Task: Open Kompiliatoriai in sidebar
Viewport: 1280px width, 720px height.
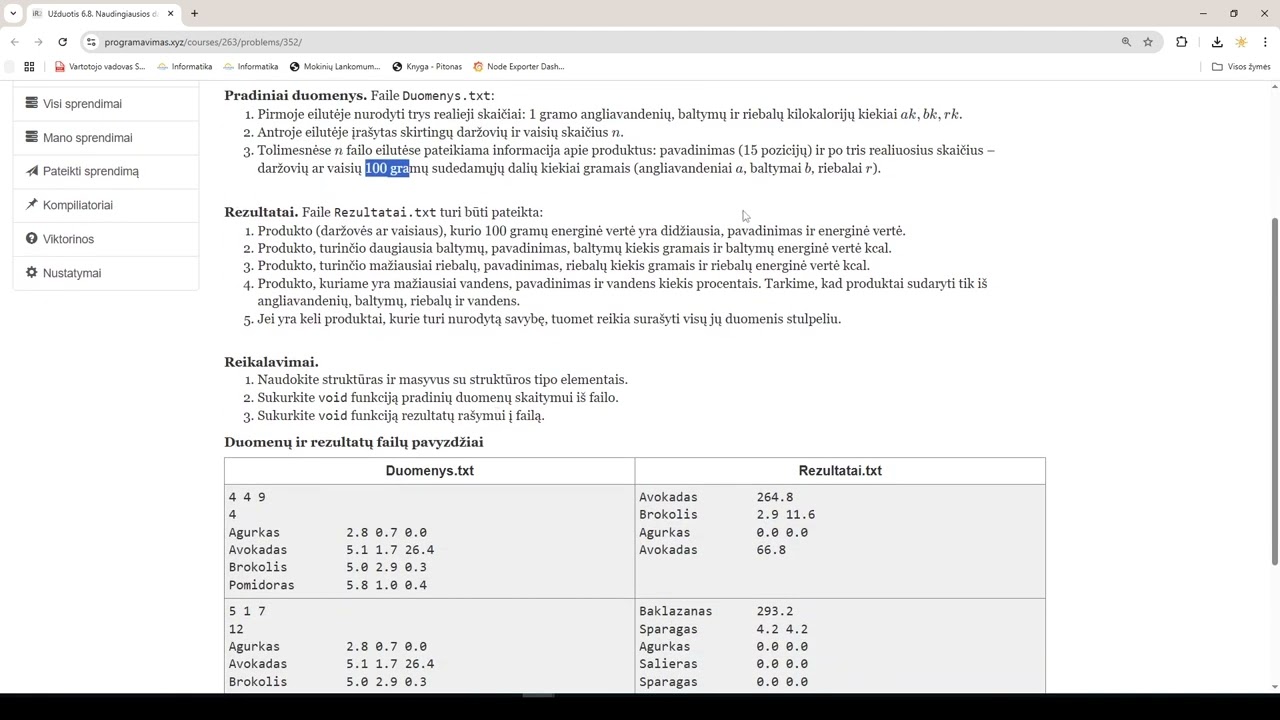Action: point(105,205)
